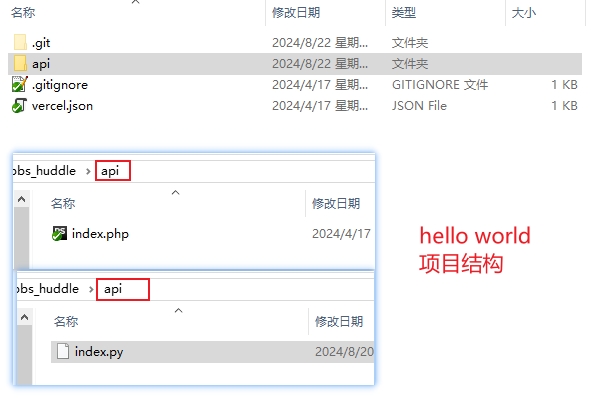This screenshot has width=601, height=401.
Task: Sort by 大小 column header
Action: pyautogui.click(x=524, y=13)
